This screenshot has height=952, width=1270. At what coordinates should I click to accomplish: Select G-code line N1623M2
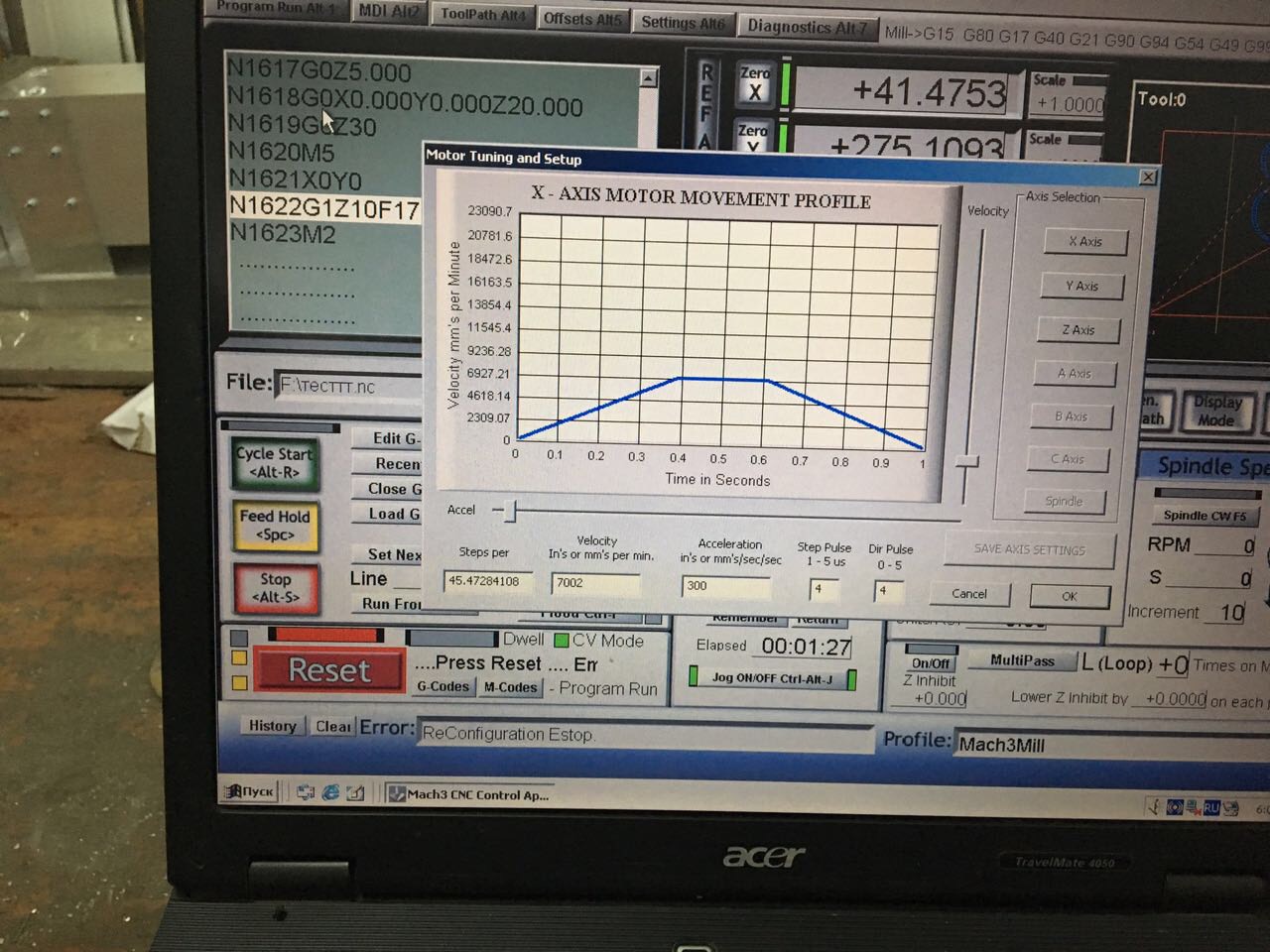[x=283, y=234]
